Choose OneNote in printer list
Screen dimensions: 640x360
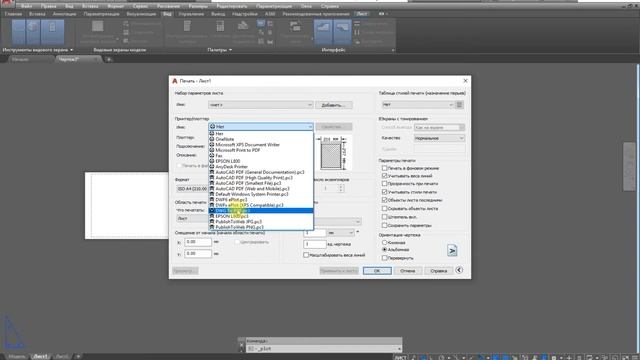pyautogui.click(x=225, y=139)
